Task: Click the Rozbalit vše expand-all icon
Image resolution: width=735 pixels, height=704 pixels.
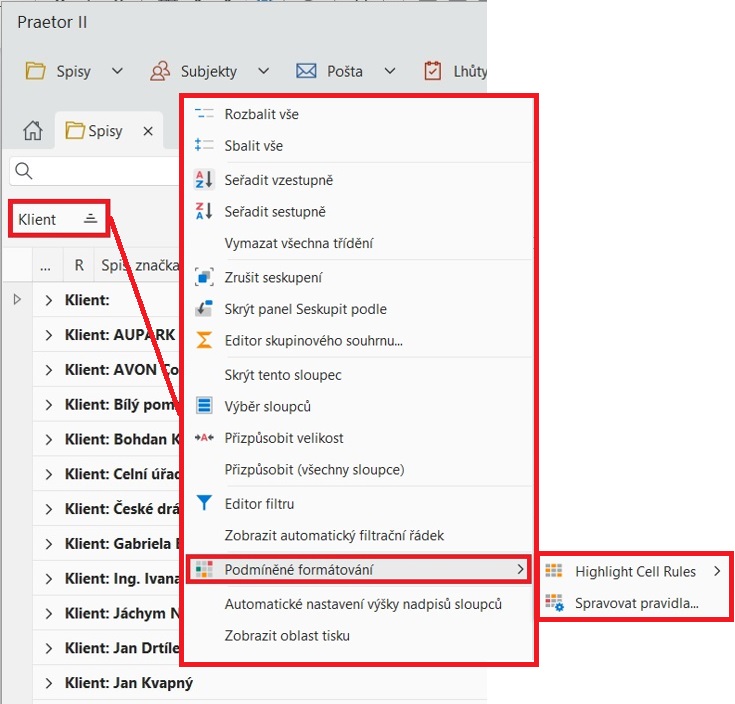Action: (204, 114)
